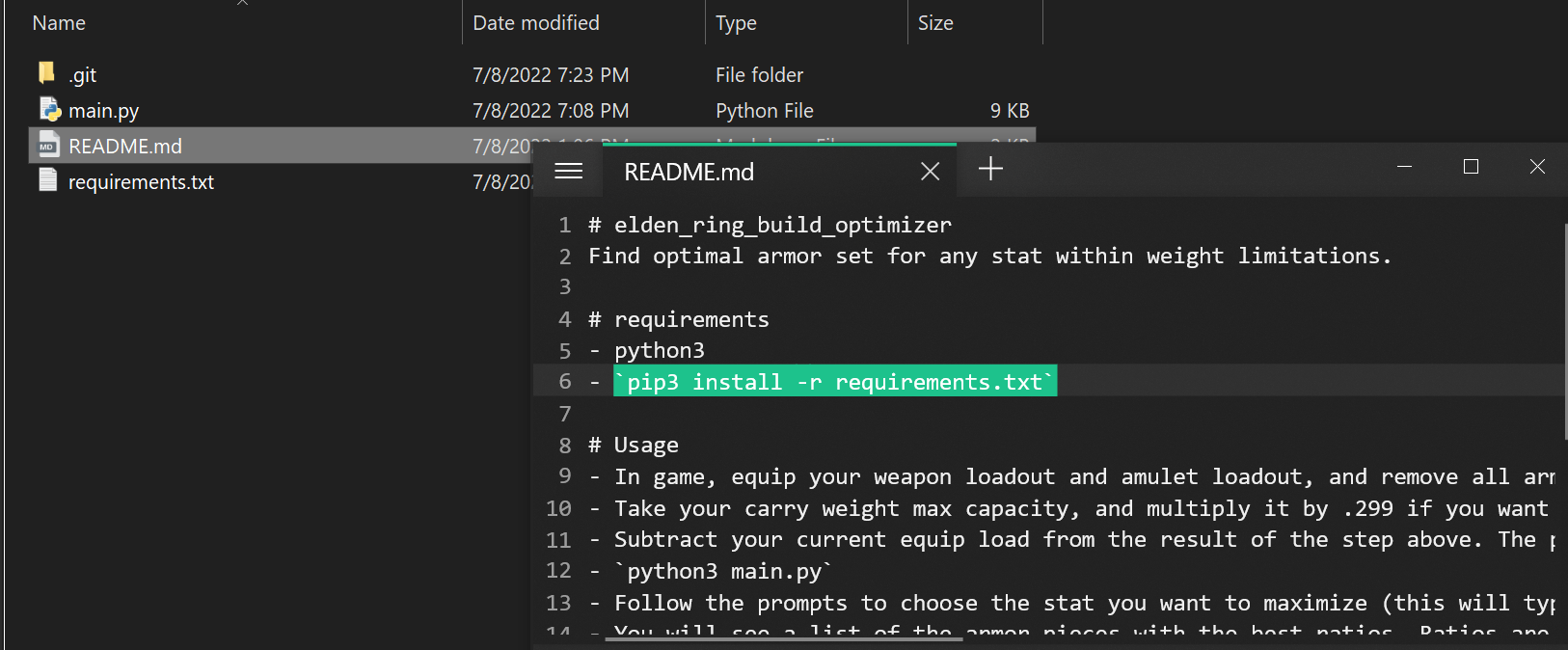Screen dimensions: 1568x650
Task: Click line number 6 in the gutter
Action: [565, 382]
